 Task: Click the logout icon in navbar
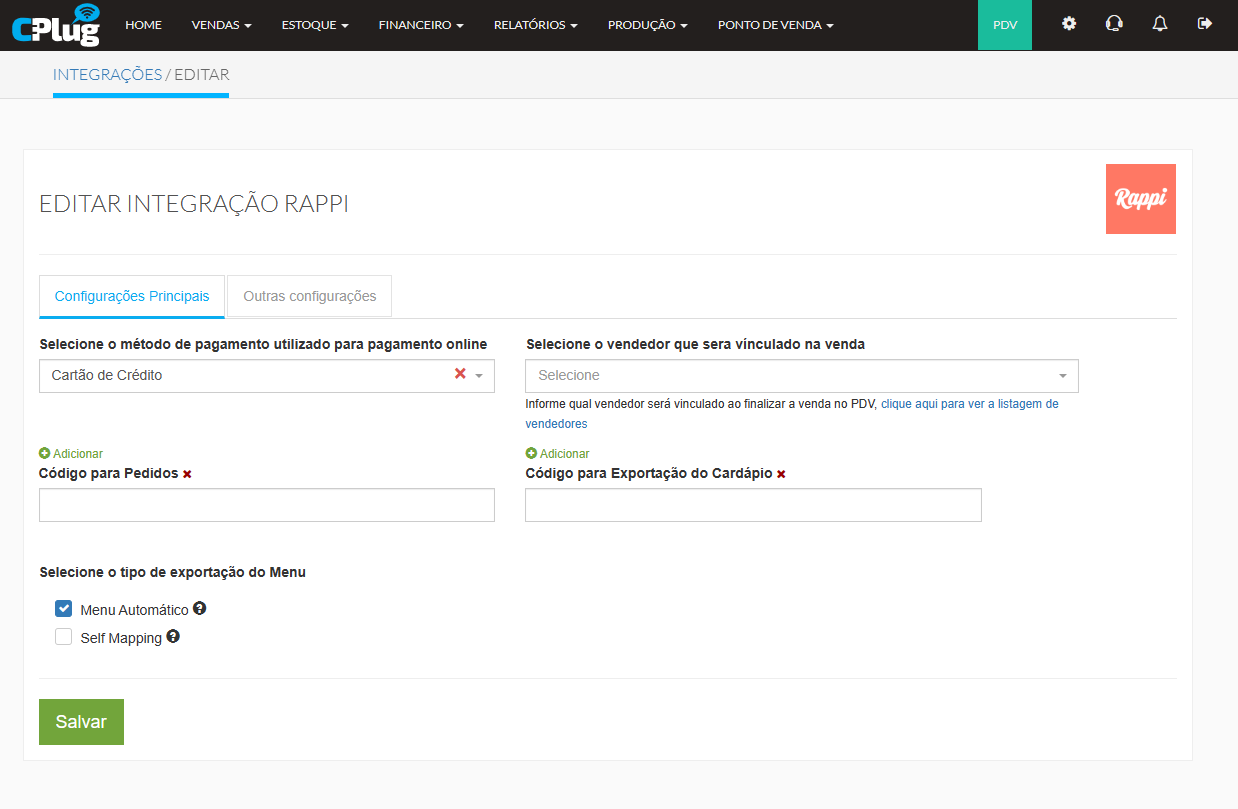click(x=1205, y=24)
